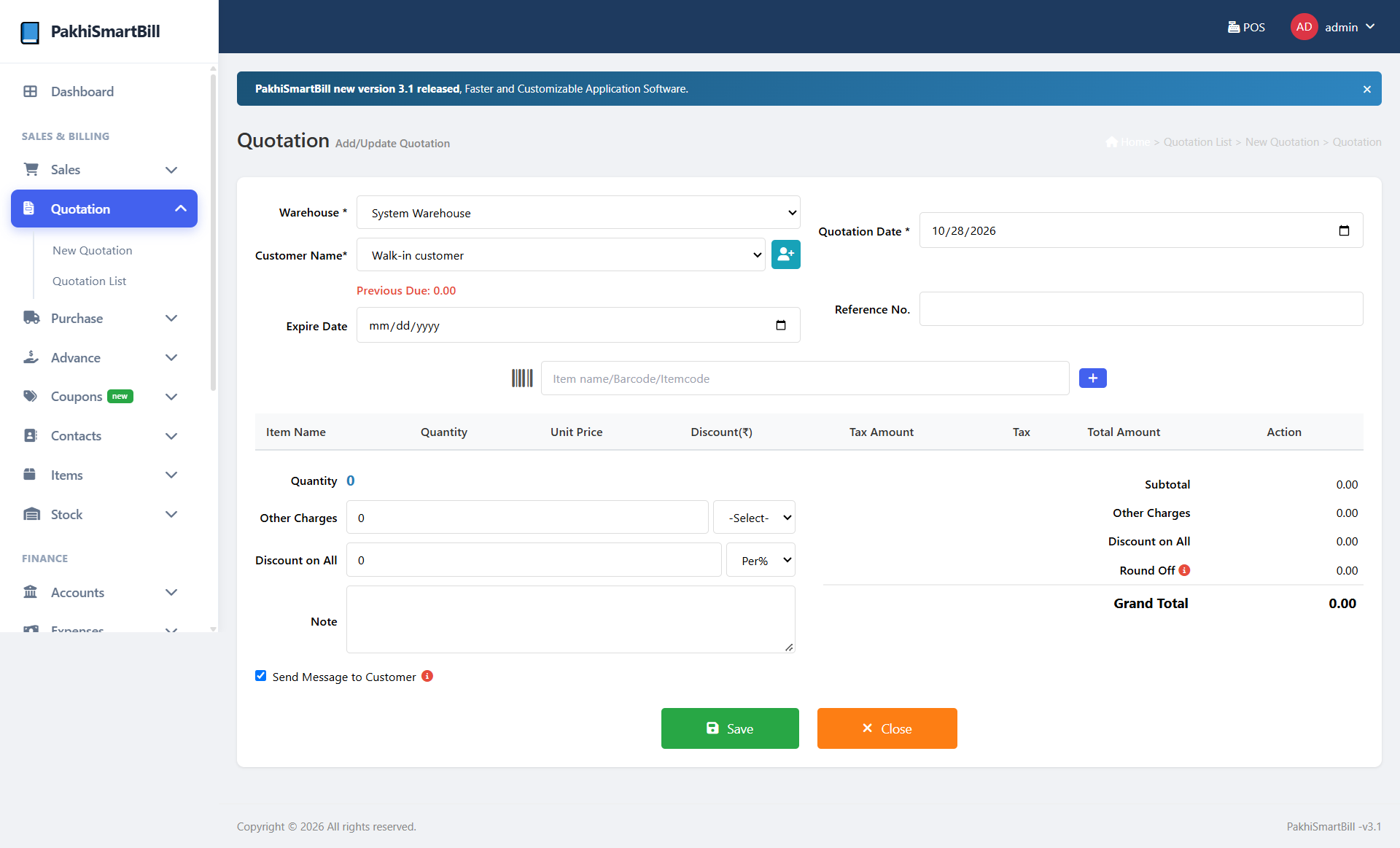Open the POS register icon
Screen dimensions: 1400x848
1234,27
